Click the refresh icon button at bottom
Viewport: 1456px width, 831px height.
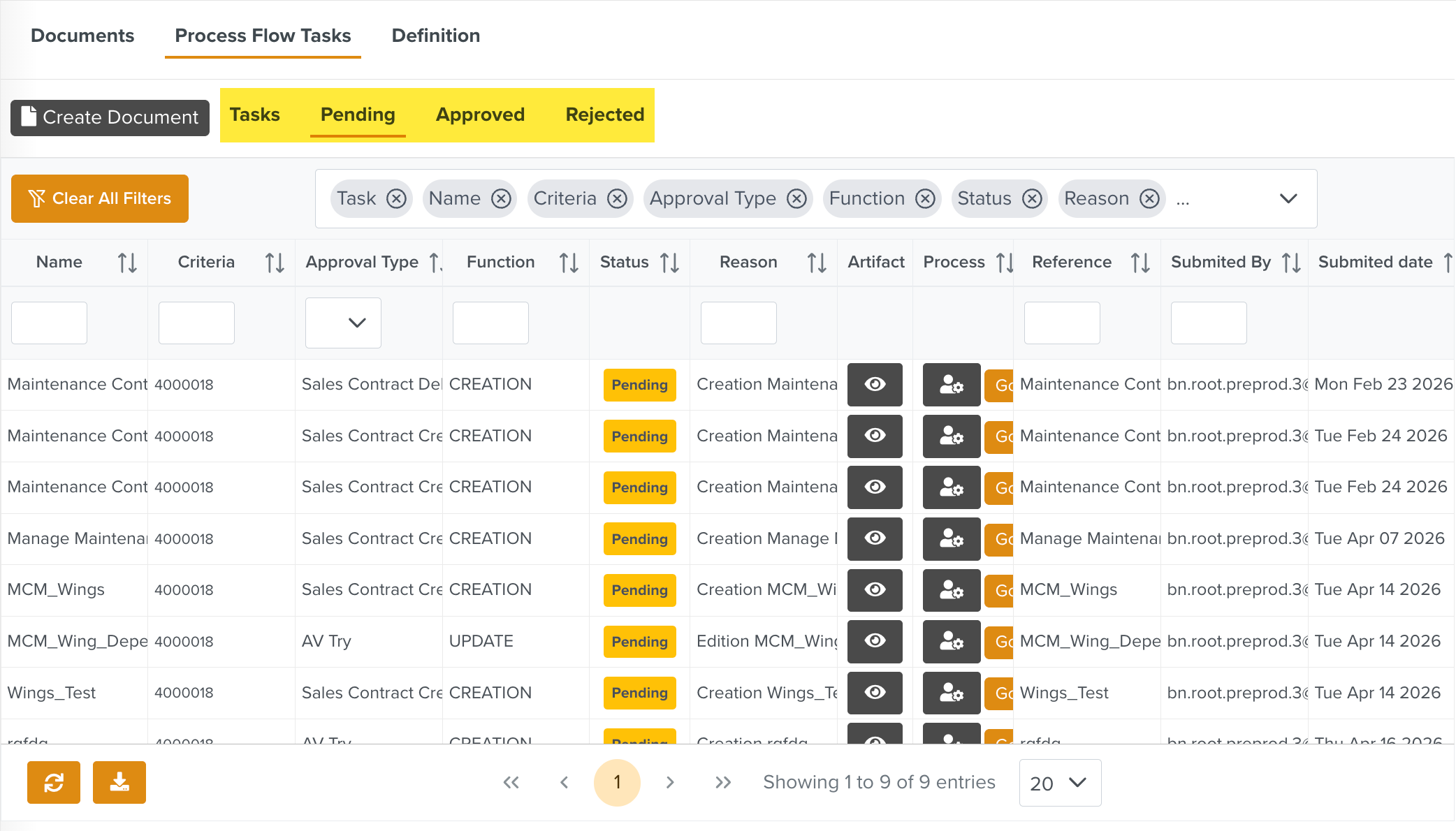click(x=54, y=782)
